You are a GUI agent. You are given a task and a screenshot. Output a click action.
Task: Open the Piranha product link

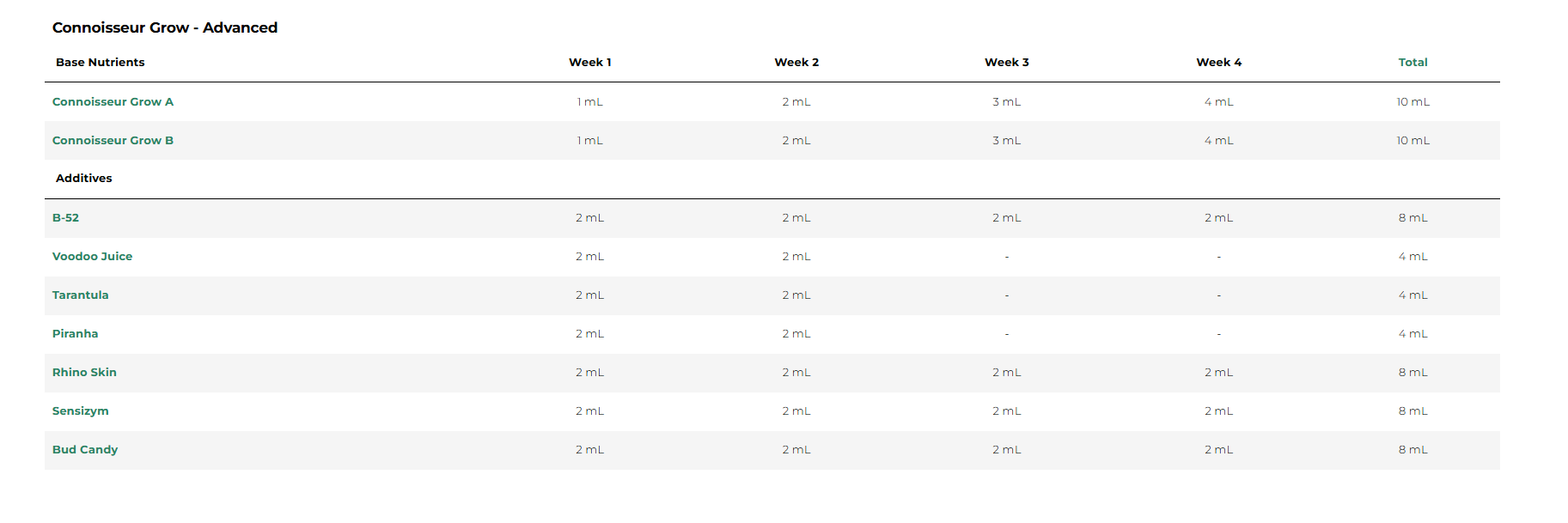point(75,334)
